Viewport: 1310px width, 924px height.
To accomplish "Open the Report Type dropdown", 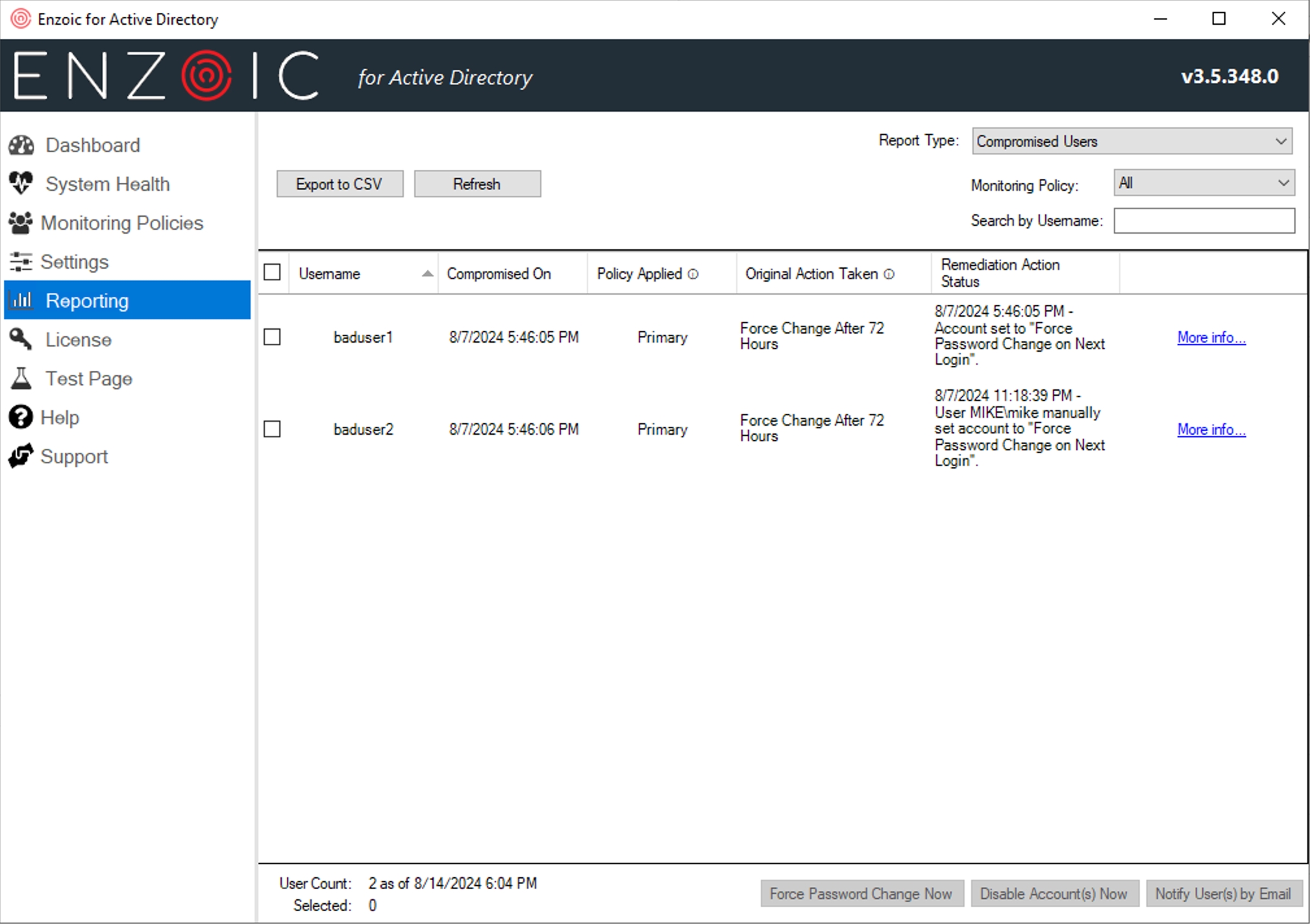I will 1131,141.
